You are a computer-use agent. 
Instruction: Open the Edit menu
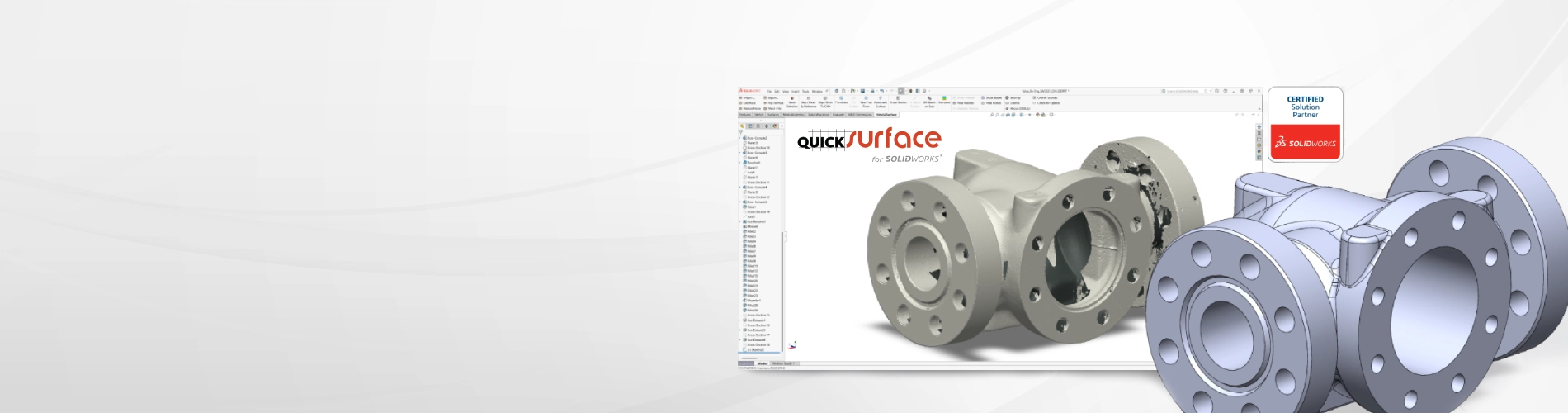(x=777, y=91)
